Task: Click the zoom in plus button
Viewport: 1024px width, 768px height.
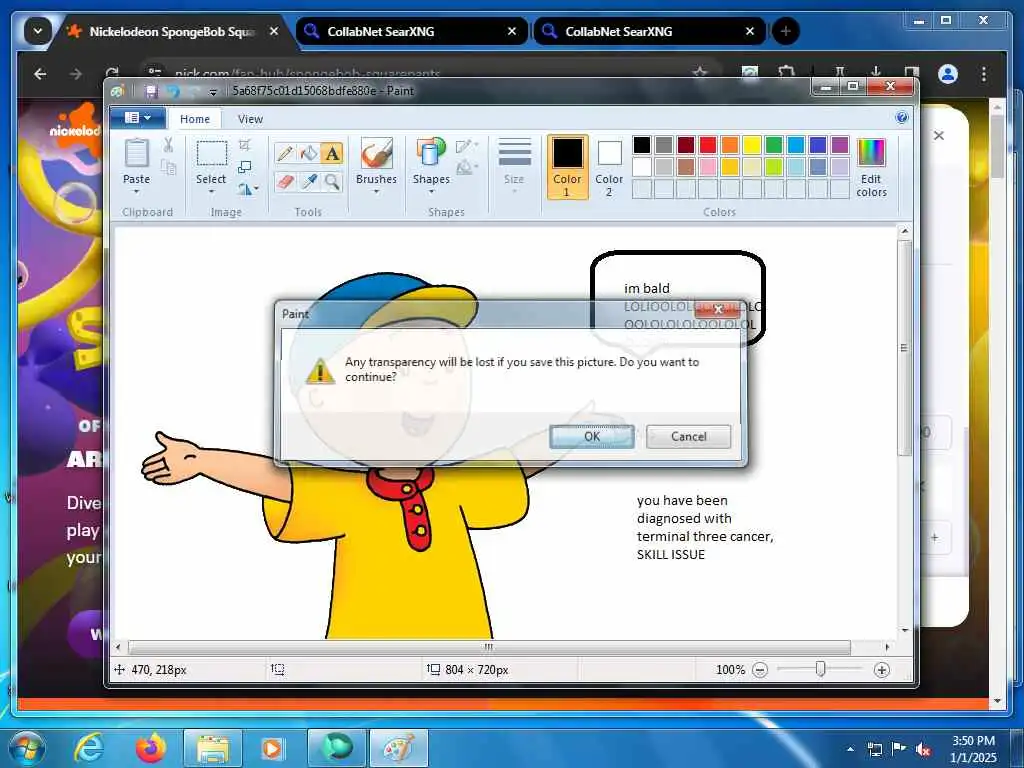Action: (882, 669)
